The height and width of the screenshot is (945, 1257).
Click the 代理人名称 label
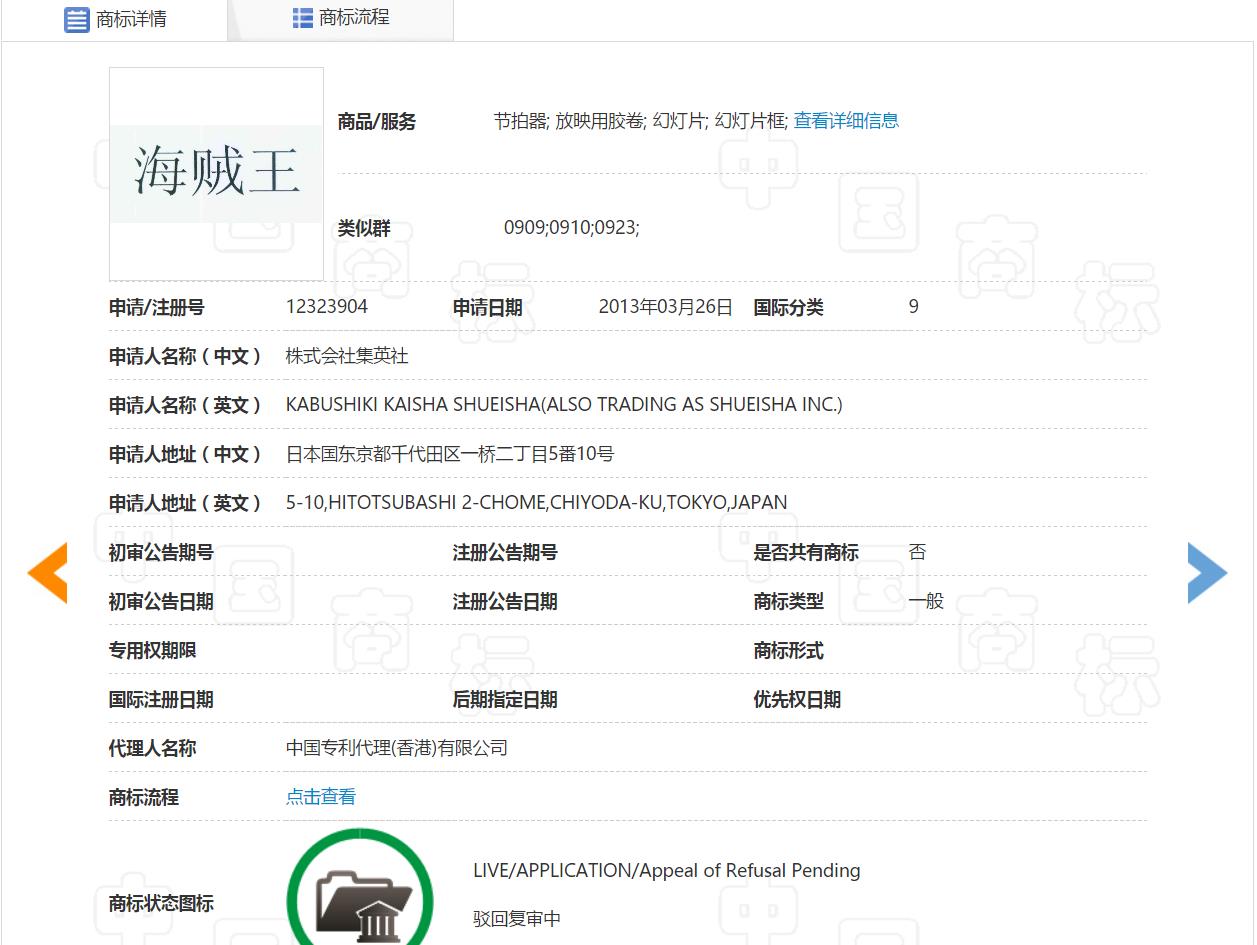point(153,749)
